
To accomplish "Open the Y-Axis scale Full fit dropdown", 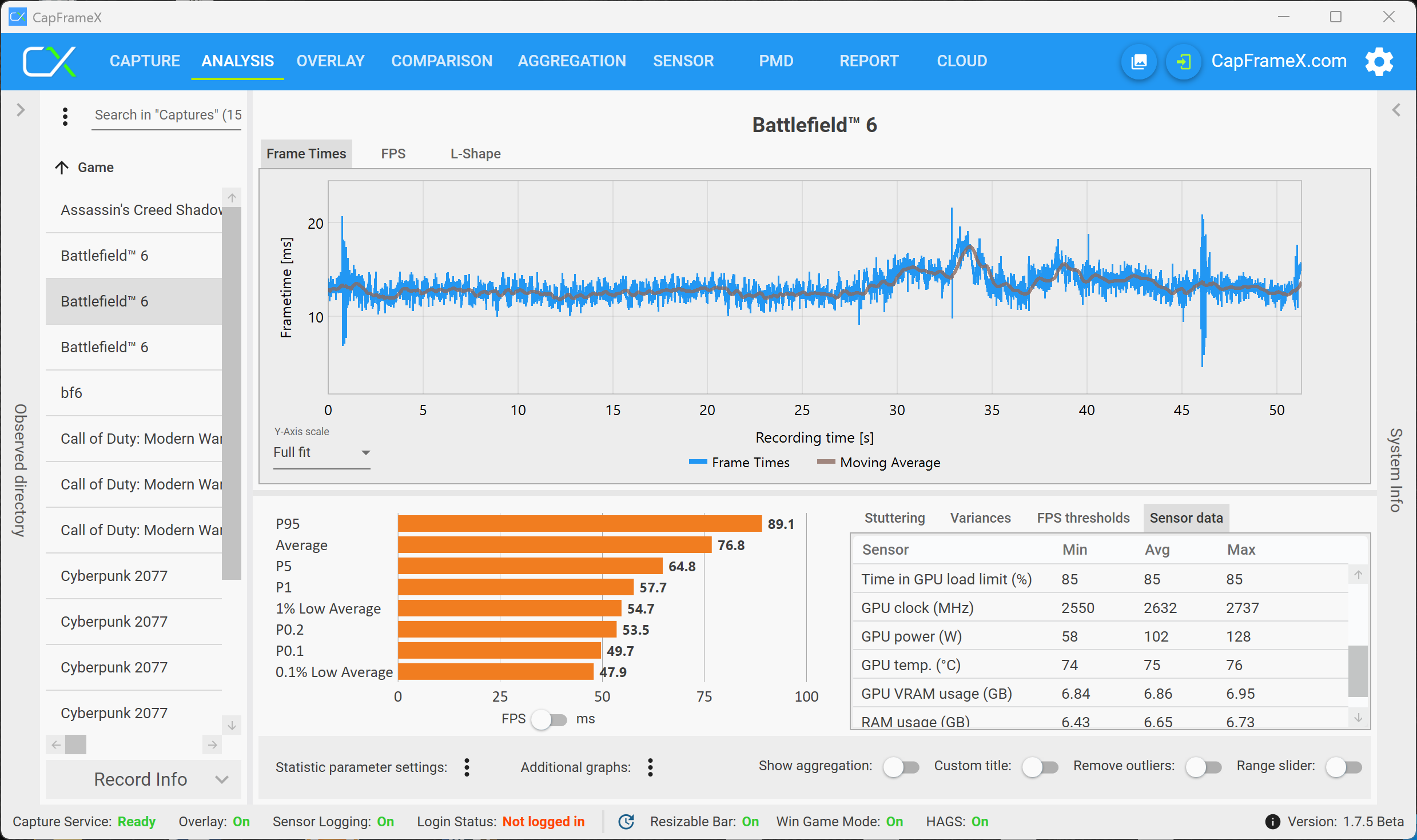I will (321, 452).
